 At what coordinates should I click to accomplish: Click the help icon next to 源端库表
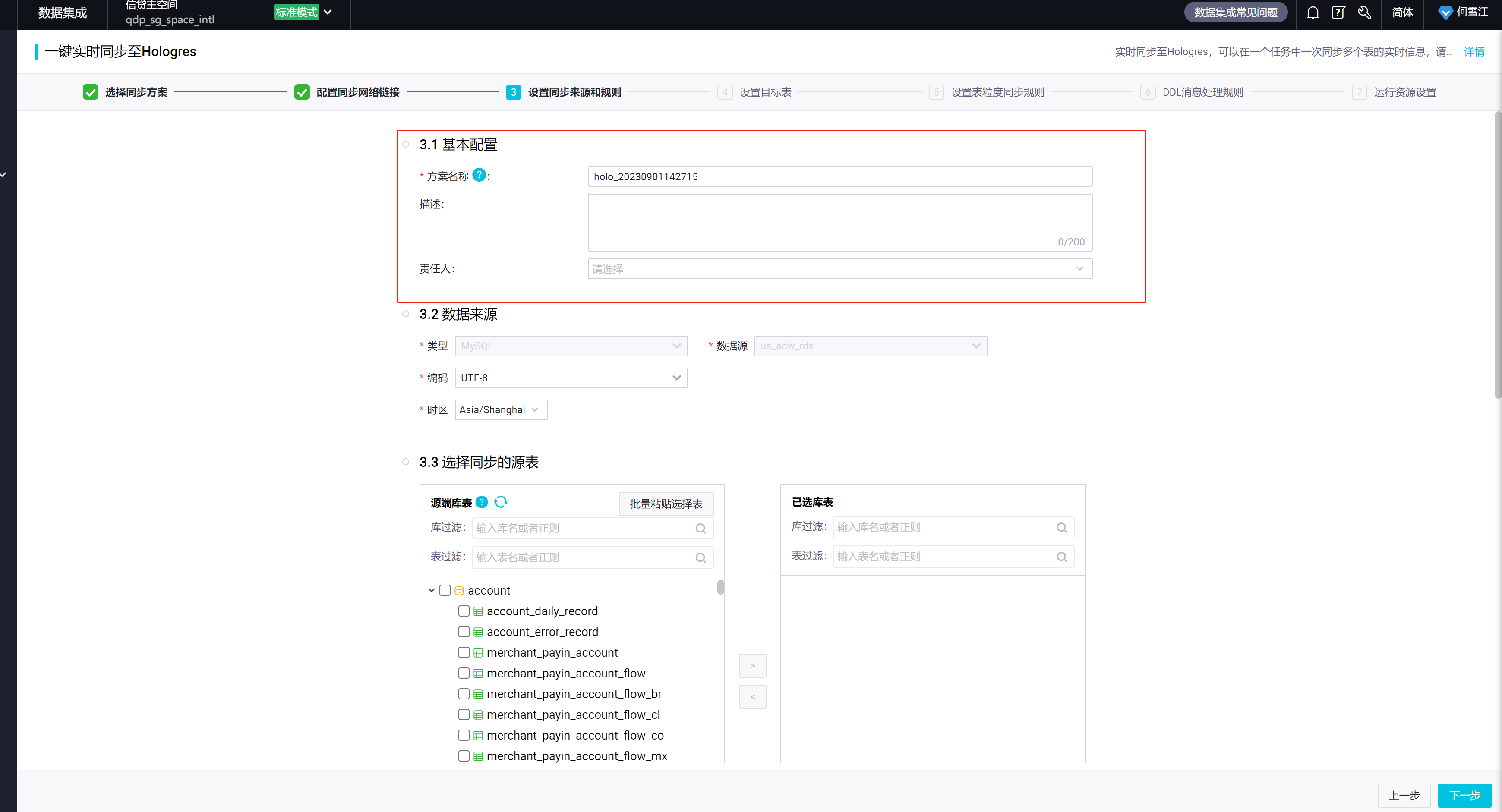[x=482, y=502]
